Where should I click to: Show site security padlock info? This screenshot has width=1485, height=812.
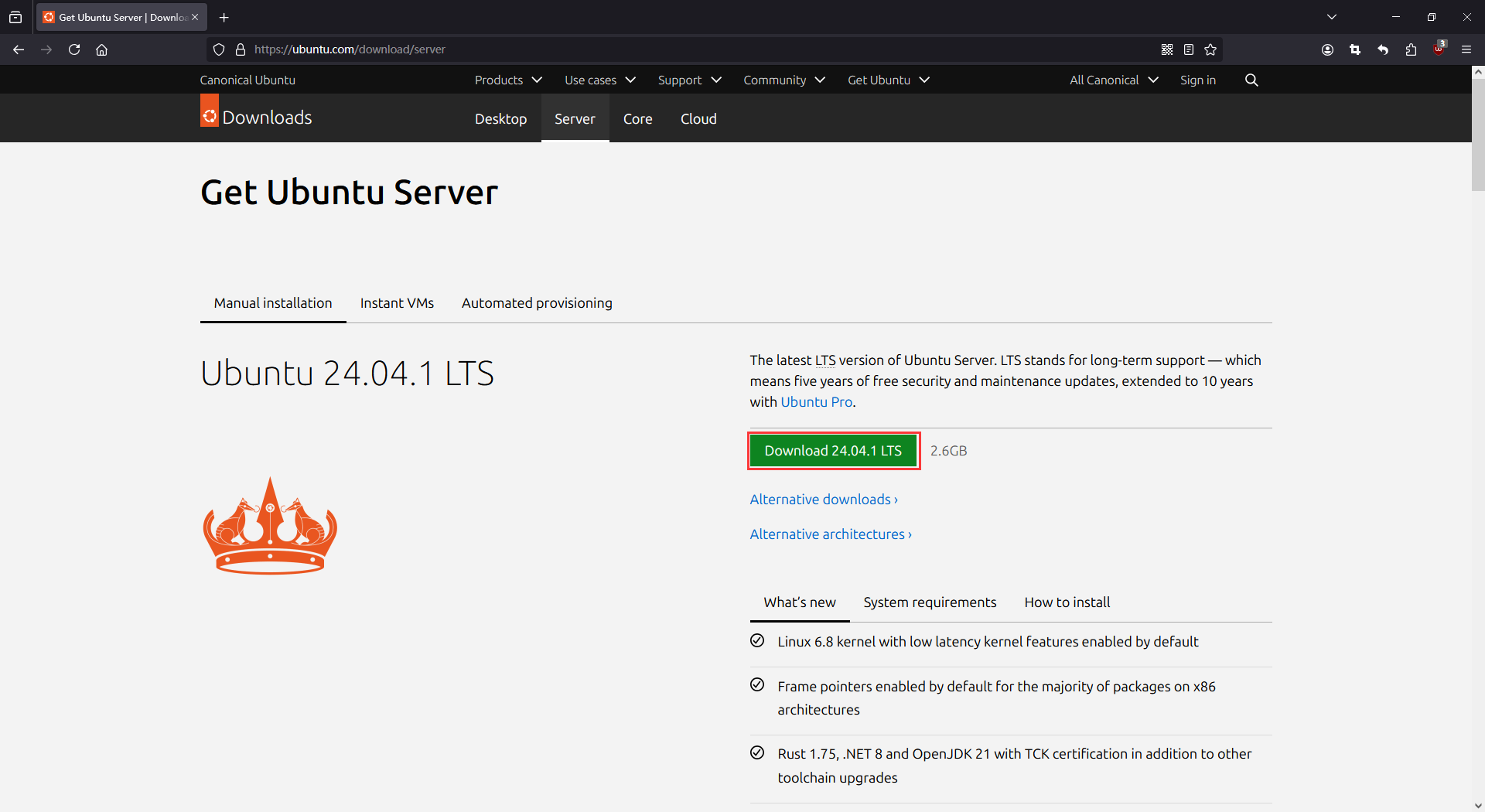241,49
